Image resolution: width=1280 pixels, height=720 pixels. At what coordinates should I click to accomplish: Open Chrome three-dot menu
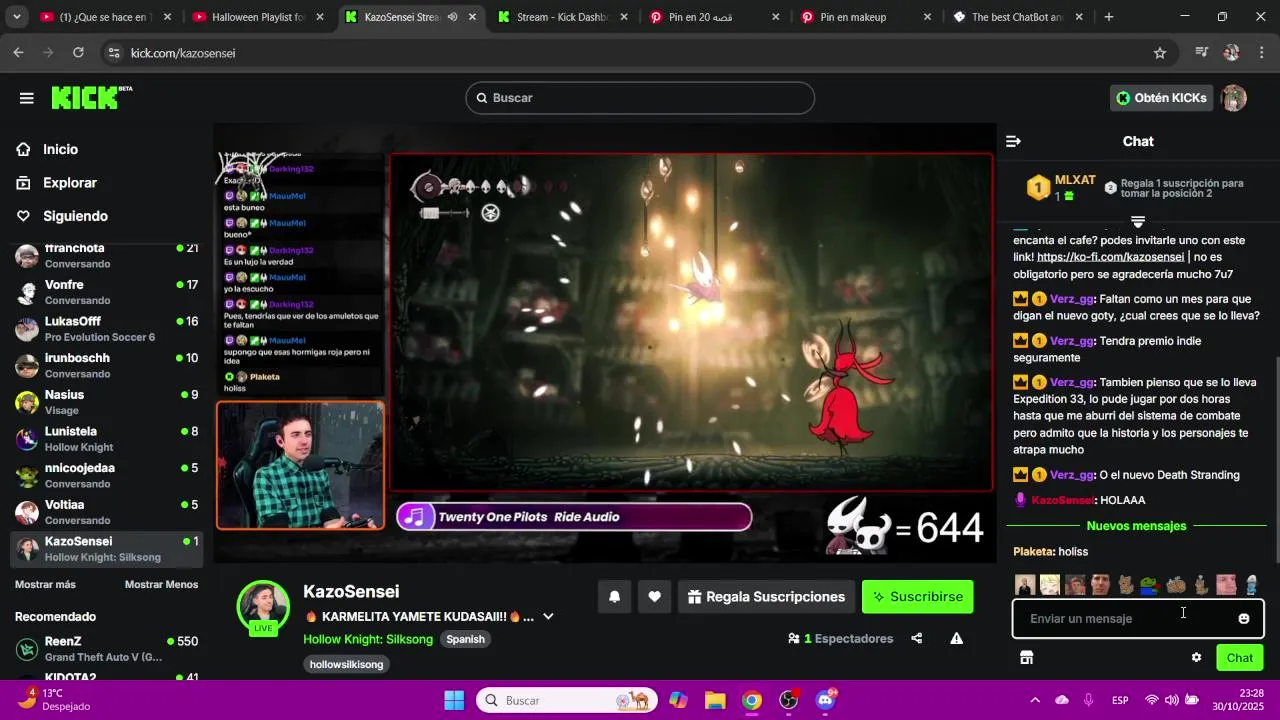[x=1260, y=53]
